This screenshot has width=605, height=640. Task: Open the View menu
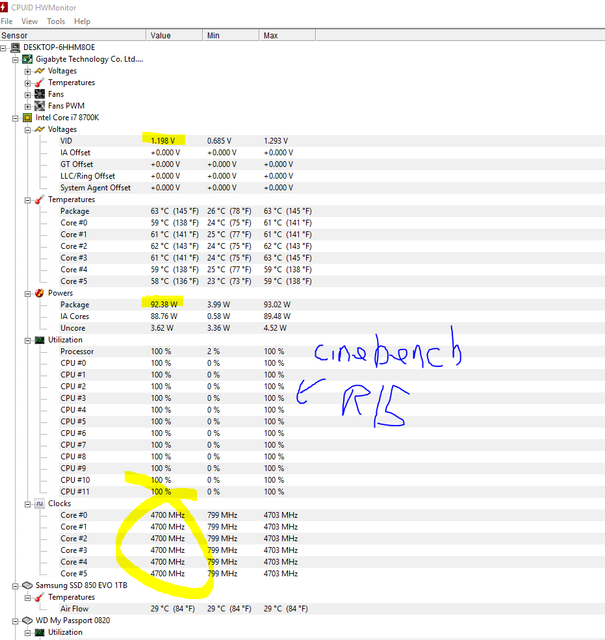click(x=29, y=21)
